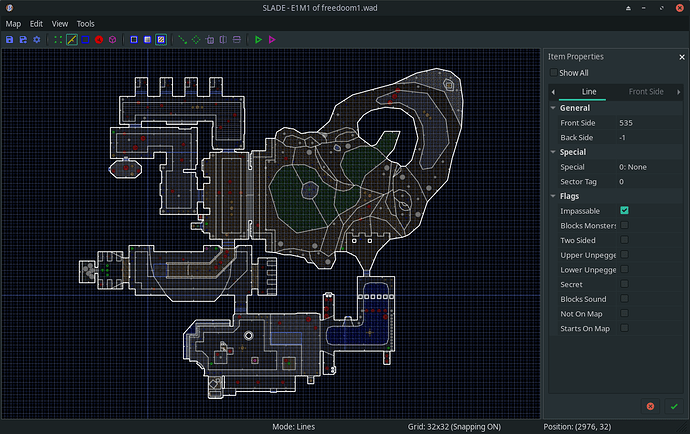Switch to Sectors edit mode
Viewport: 690px width, 434px height.
pos(86,39)
